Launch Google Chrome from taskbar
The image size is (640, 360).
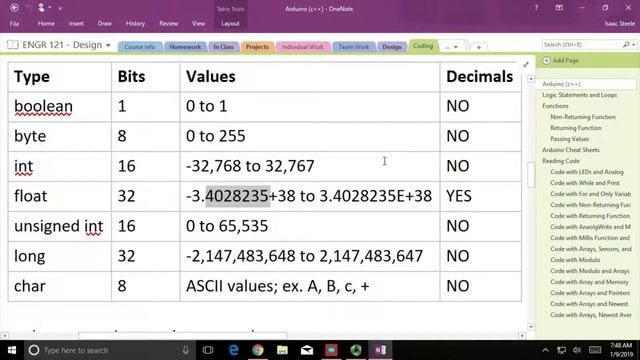(258, 350)
